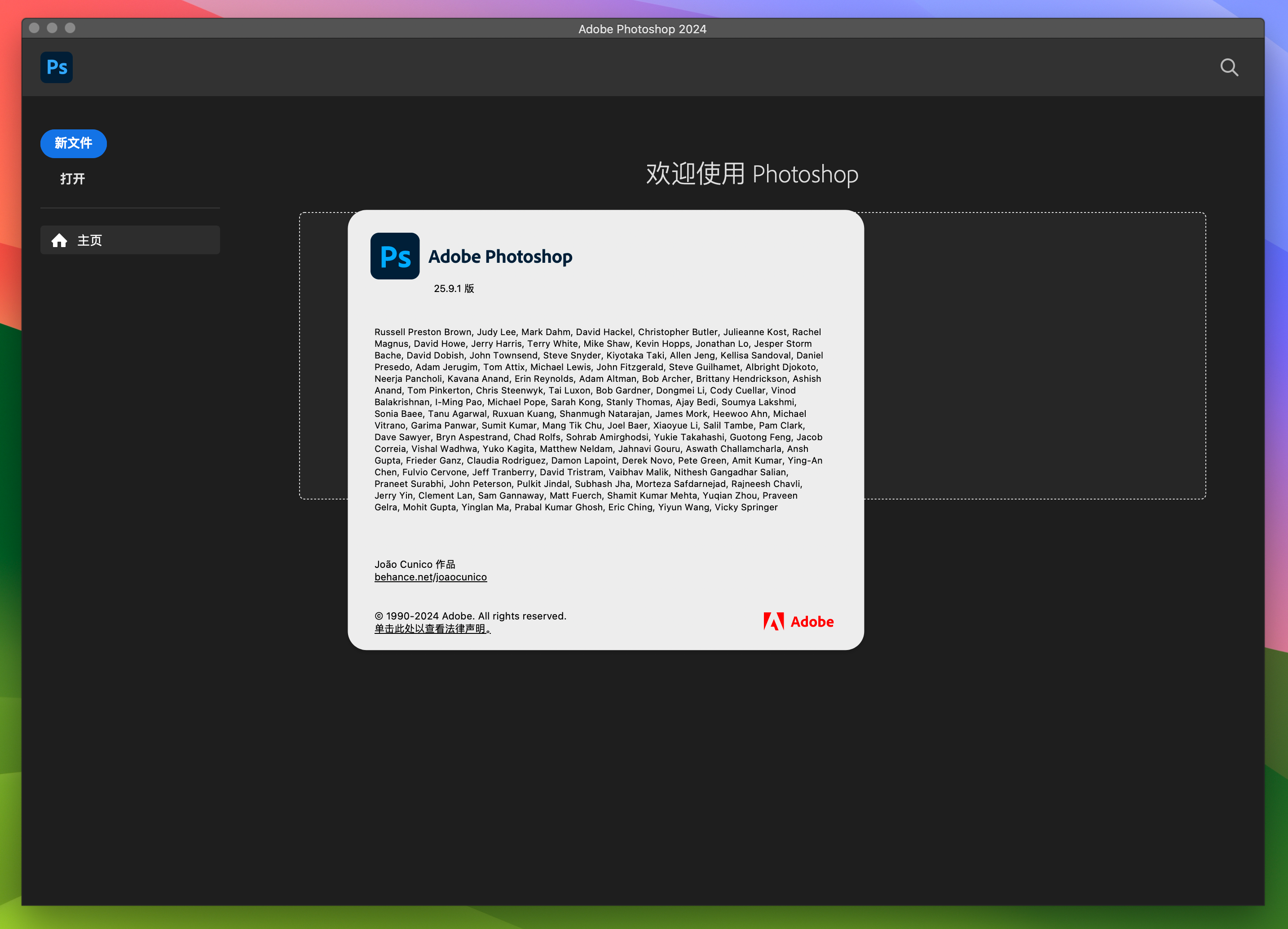Click the home house icon in sidebar

coord(59,240)
